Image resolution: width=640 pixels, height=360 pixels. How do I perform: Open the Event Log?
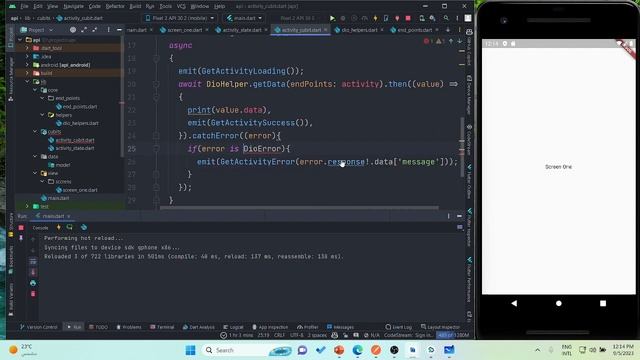(x=399, y=327)
